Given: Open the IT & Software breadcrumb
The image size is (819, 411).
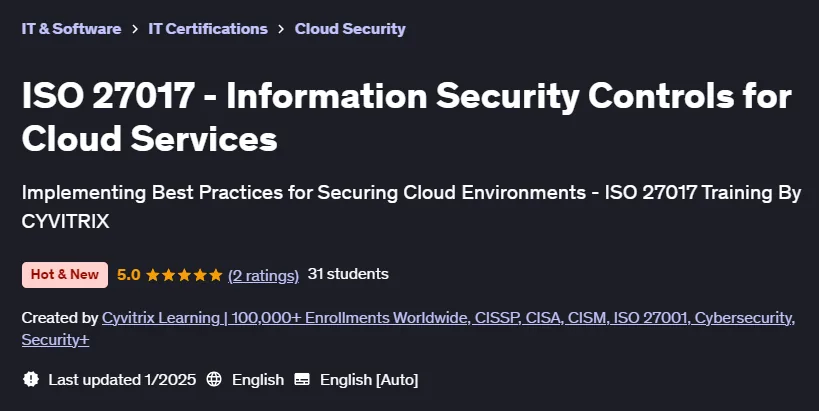Looking at the screenshot, I should click(71, 29).
